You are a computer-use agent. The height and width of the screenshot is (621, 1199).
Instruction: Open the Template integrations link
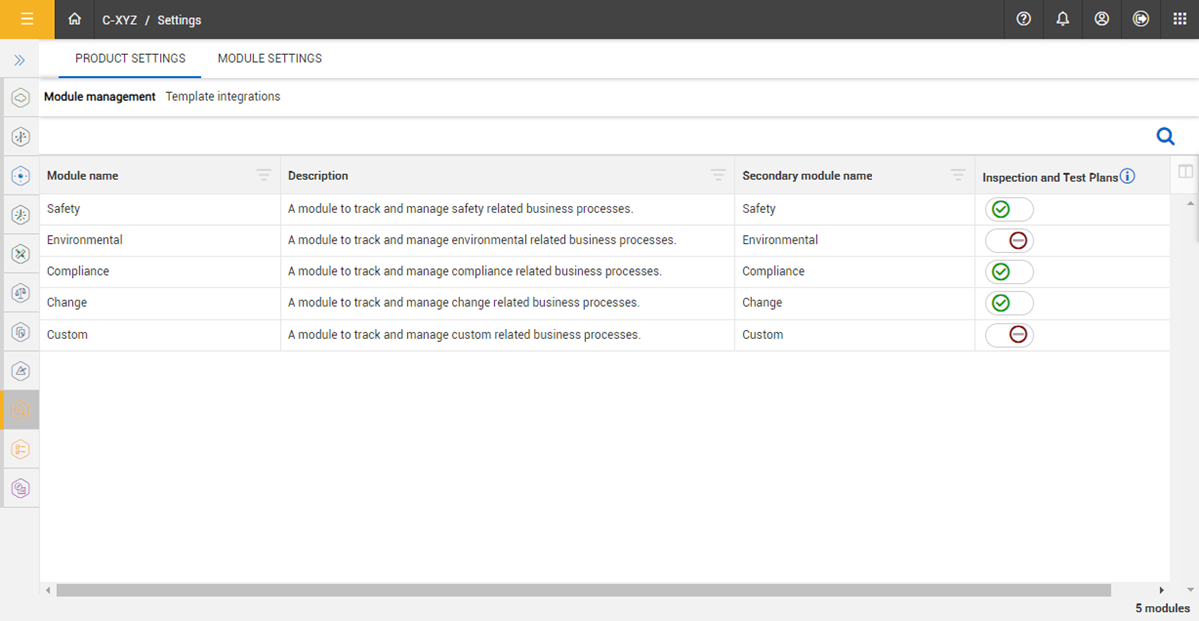tap(223, 97)
